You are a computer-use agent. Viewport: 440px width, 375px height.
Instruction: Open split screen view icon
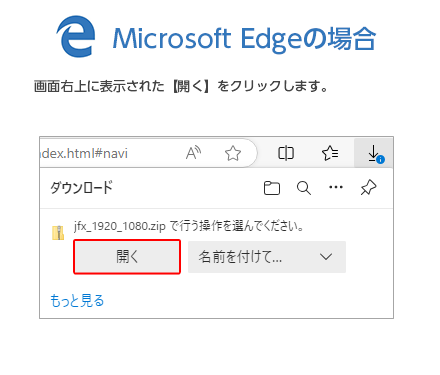pos(286,153)
